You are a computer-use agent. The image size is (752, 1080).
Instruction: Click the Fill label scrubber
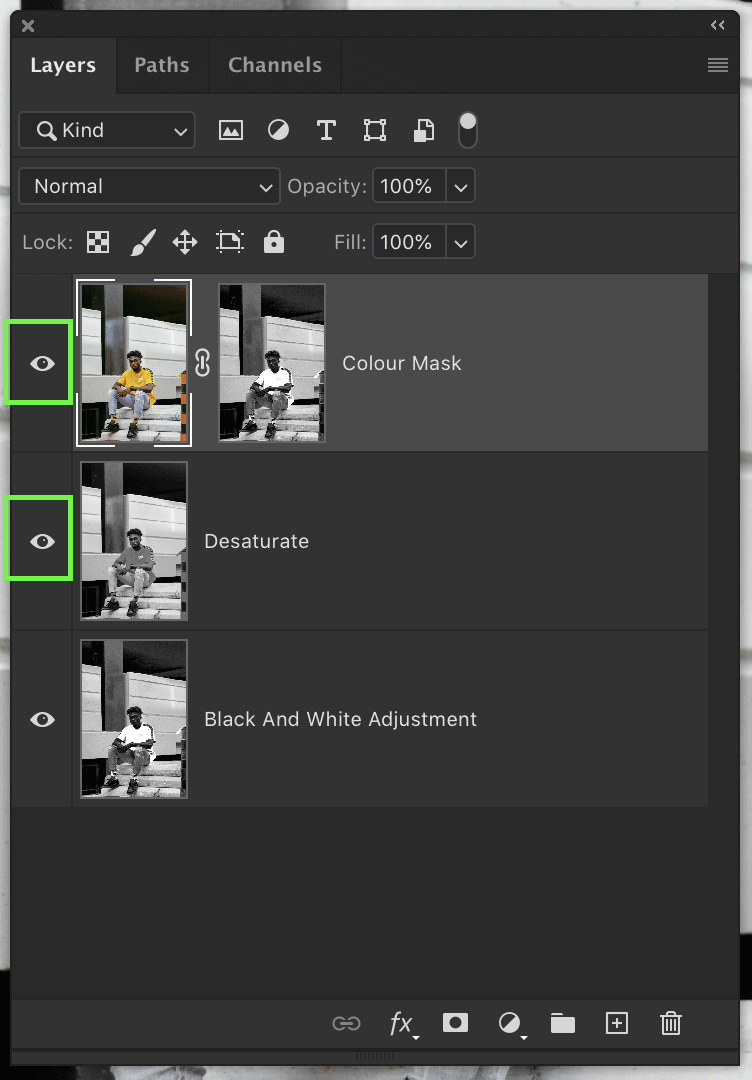tap(350, 242)
